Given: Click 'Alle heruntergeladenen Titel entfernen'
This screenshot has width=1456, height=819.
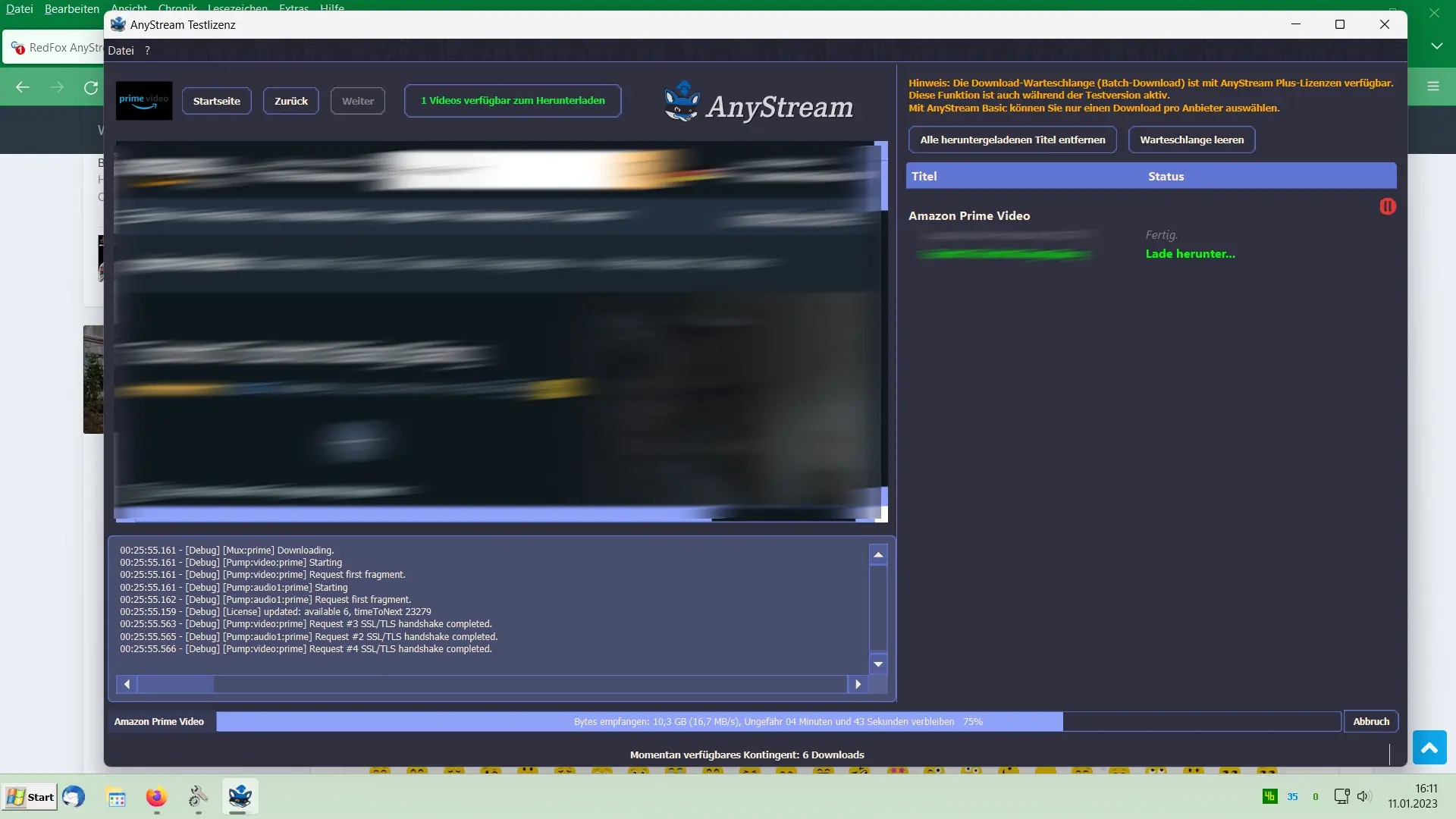Looking at the screenshot, I should 1012,140.
